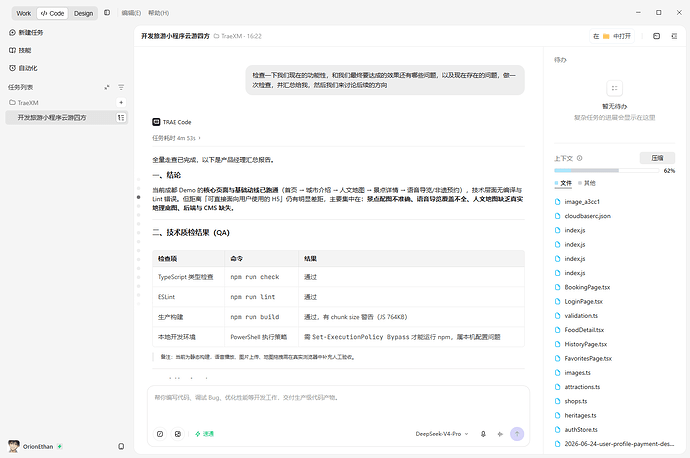
Task: Toggle the 速通 fast mode
Action: (204, 434)
